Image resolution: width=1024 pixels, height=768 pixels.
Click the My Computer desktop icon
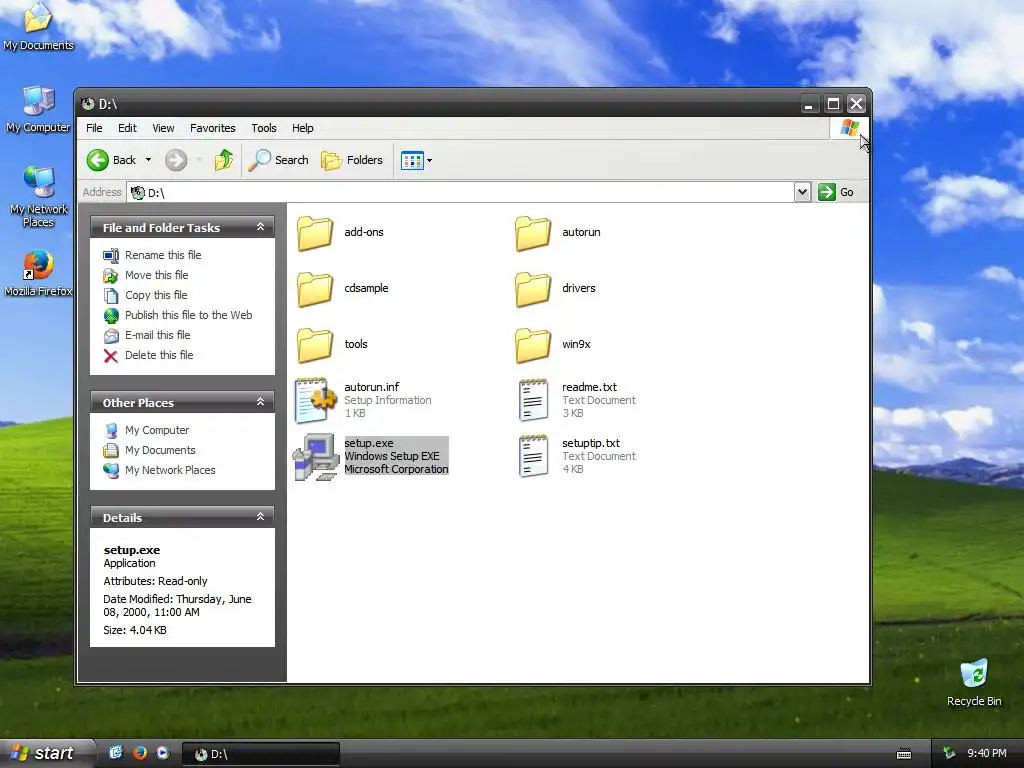(x=38, y=109)
